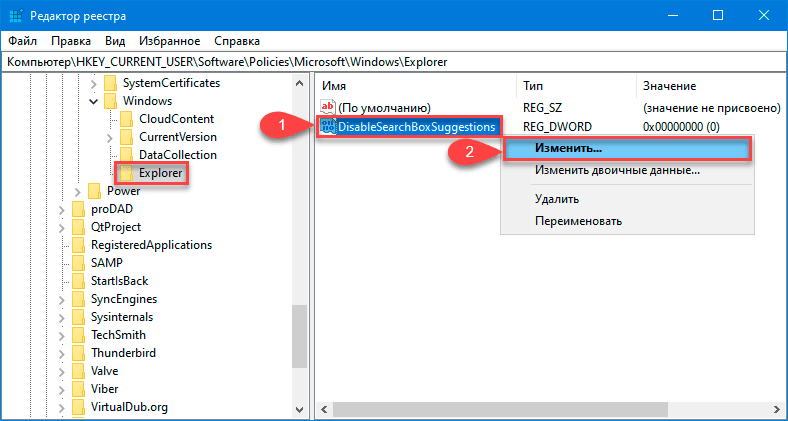Viewport: 788px width, 421px height.
Task: Expand the Power key
Action: (77, 191)
